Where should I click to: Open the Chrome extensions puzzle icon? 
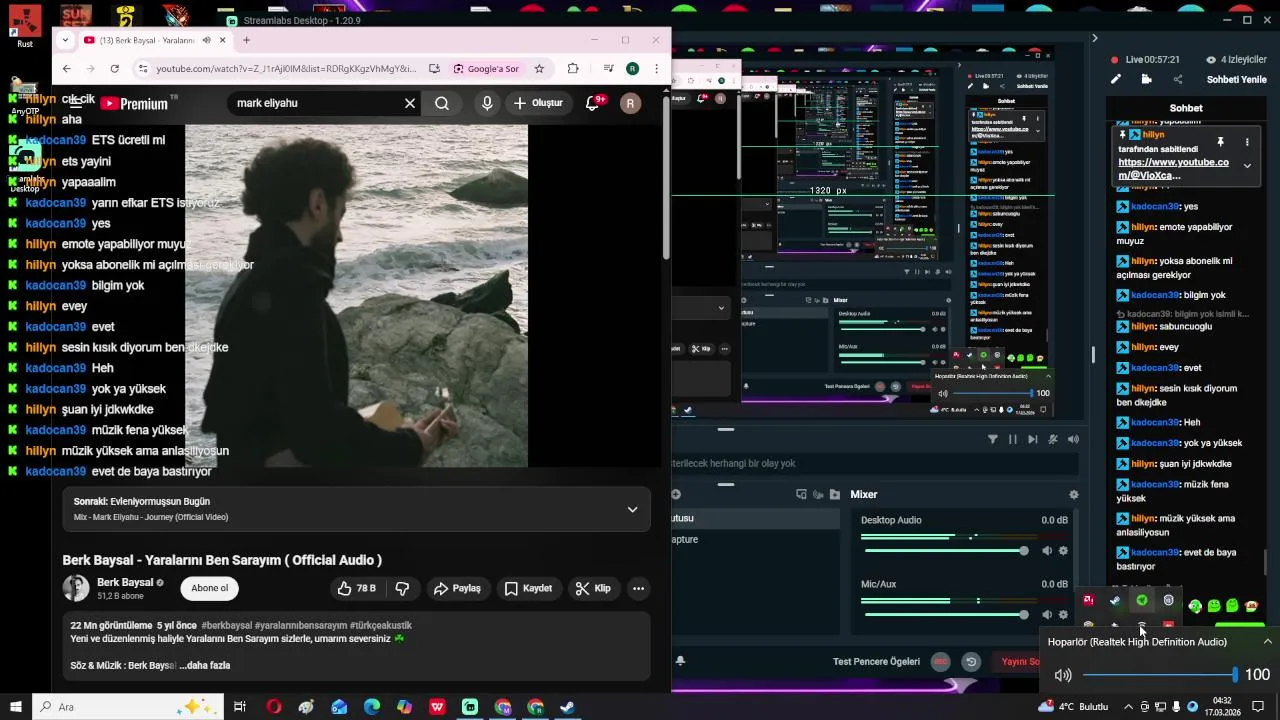coord(573,68)
